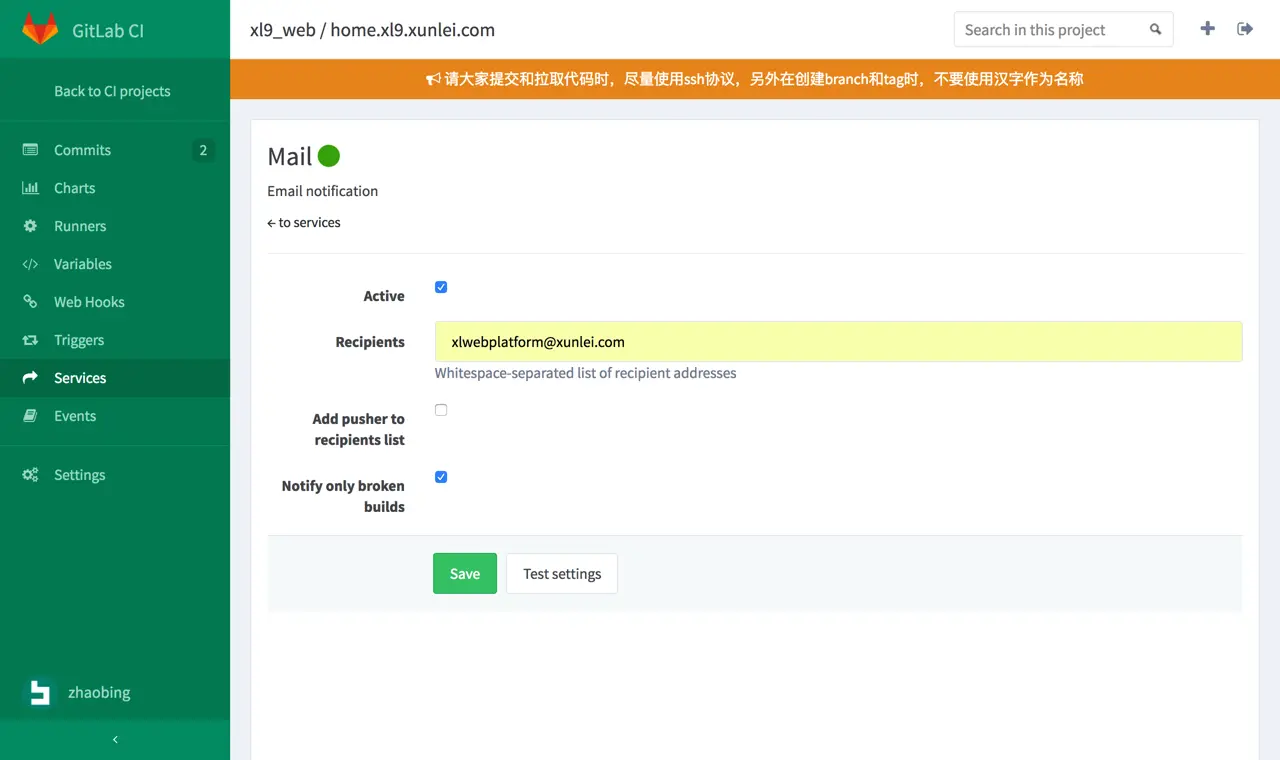Enable Add pusher to recipients list
The width and height of the screenshot is (1280, 760).
point(441,410)
